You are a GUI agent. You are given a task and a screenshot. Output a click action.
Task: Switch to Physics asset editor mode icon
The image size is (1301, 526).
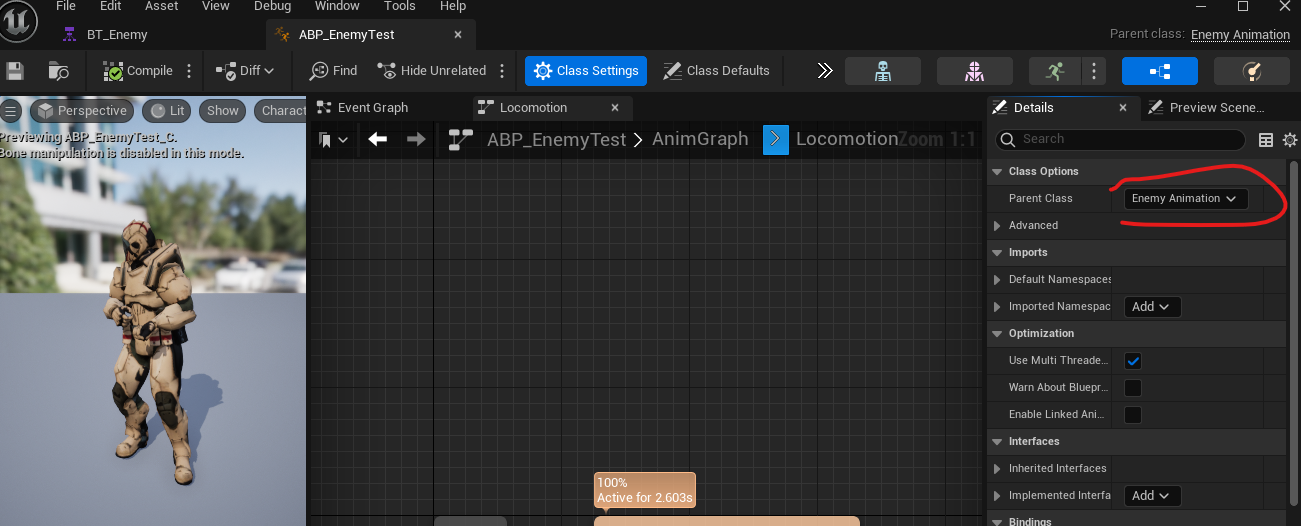pyautogui.click(x=1251, y=71)
